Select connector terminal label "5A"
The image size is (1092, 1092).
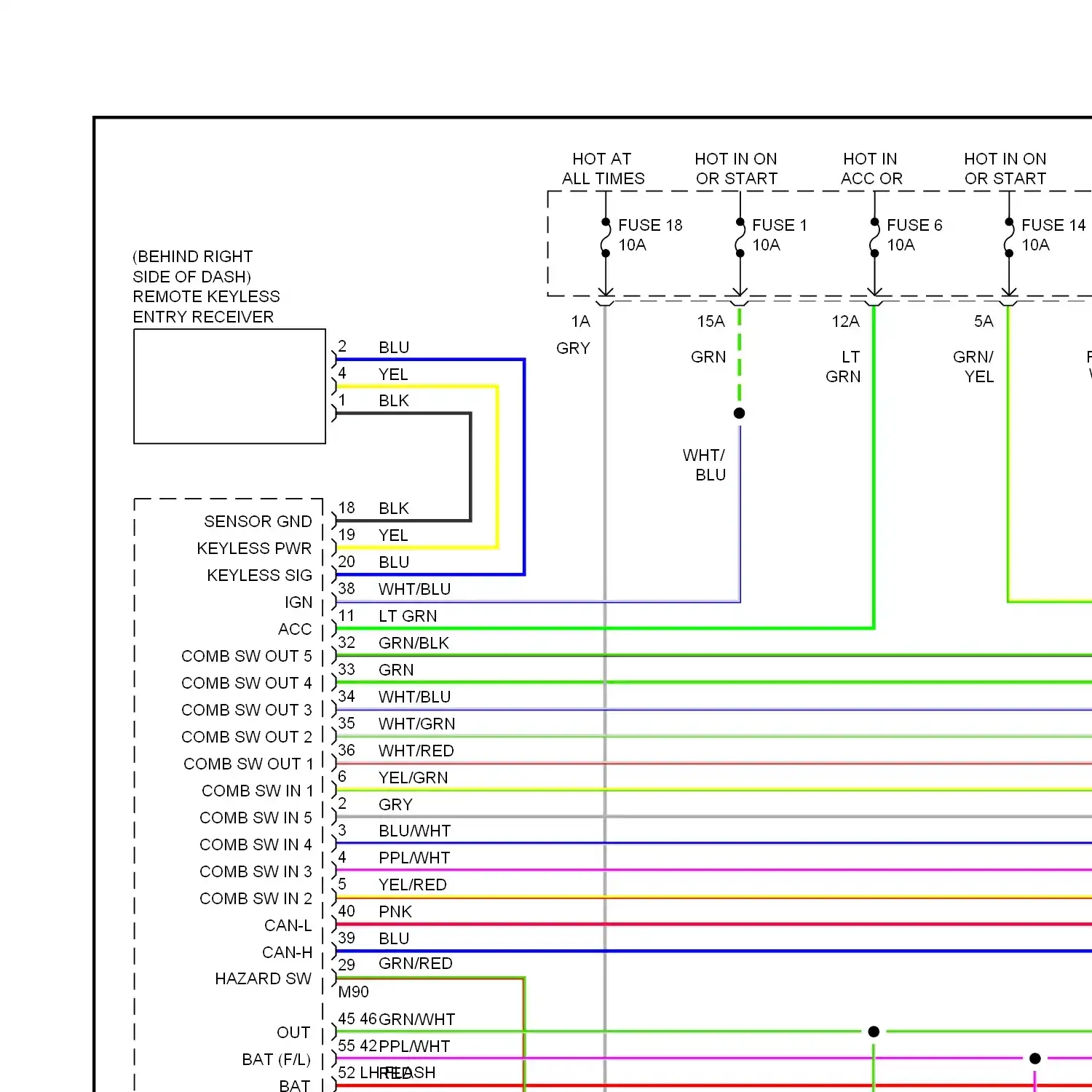(984, 322)
